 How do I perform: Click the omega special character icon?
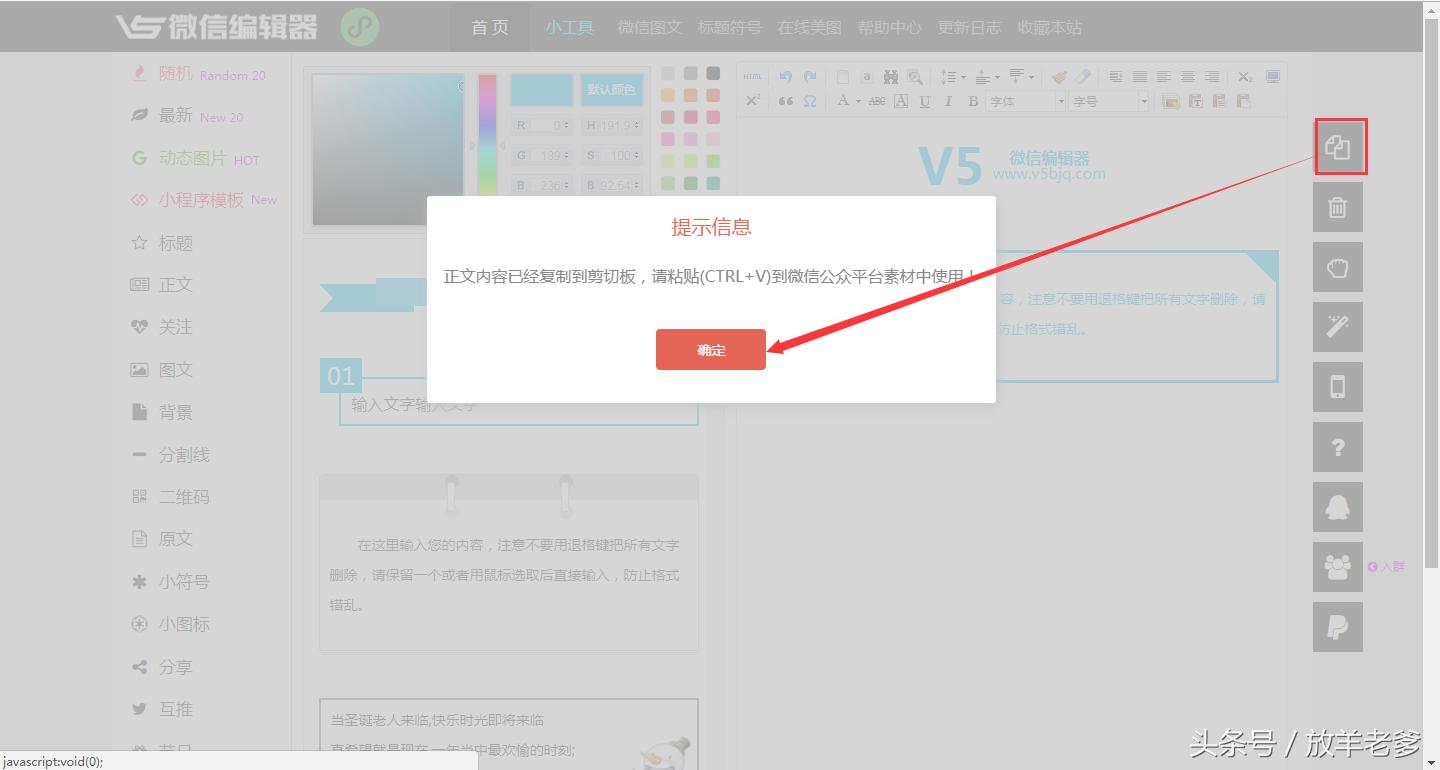pyautogui.click(x=812, y=100)
